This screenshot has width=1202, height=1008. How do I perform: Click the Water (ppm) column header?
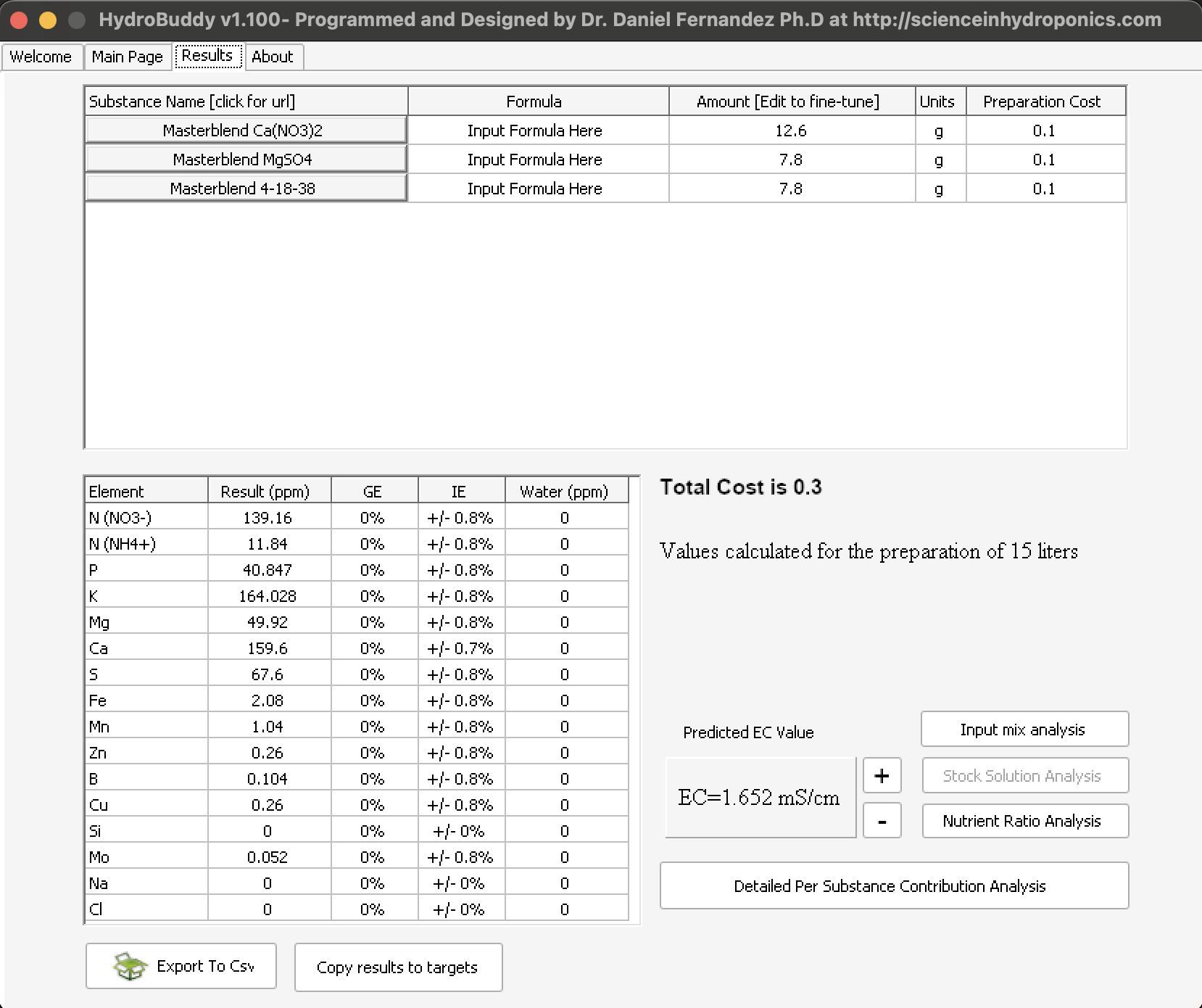(x=566, y=491)
